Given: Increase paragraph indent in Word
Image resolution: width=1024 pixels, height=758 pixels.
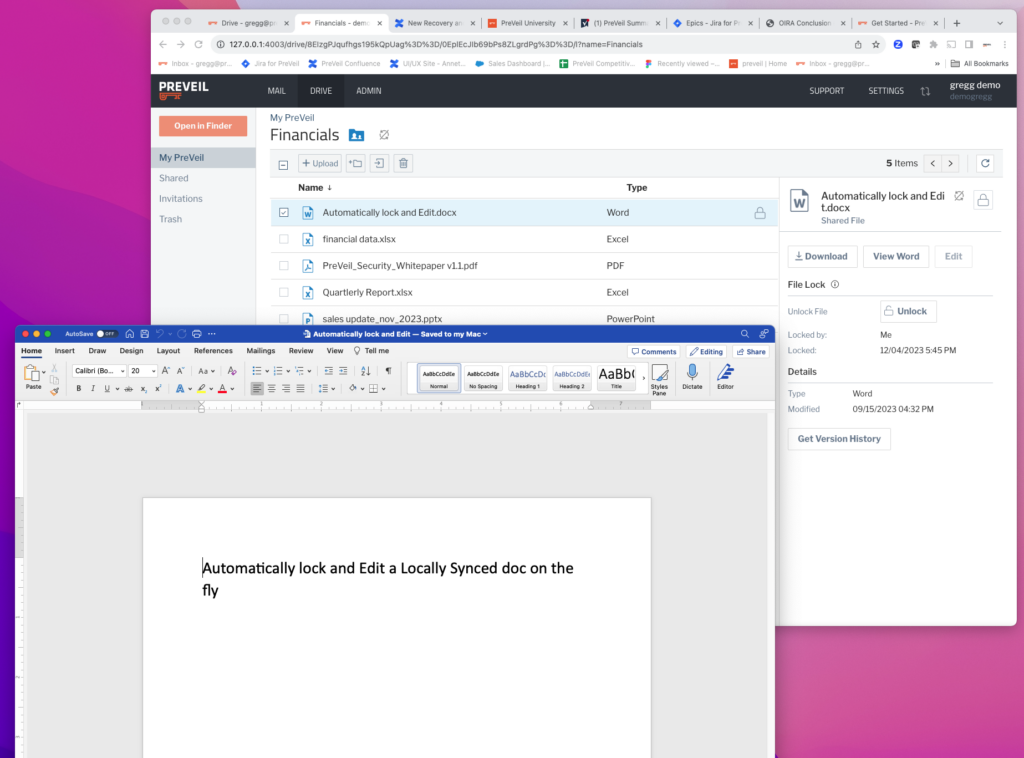Looking at the screenshot, I should coord(343,371).
